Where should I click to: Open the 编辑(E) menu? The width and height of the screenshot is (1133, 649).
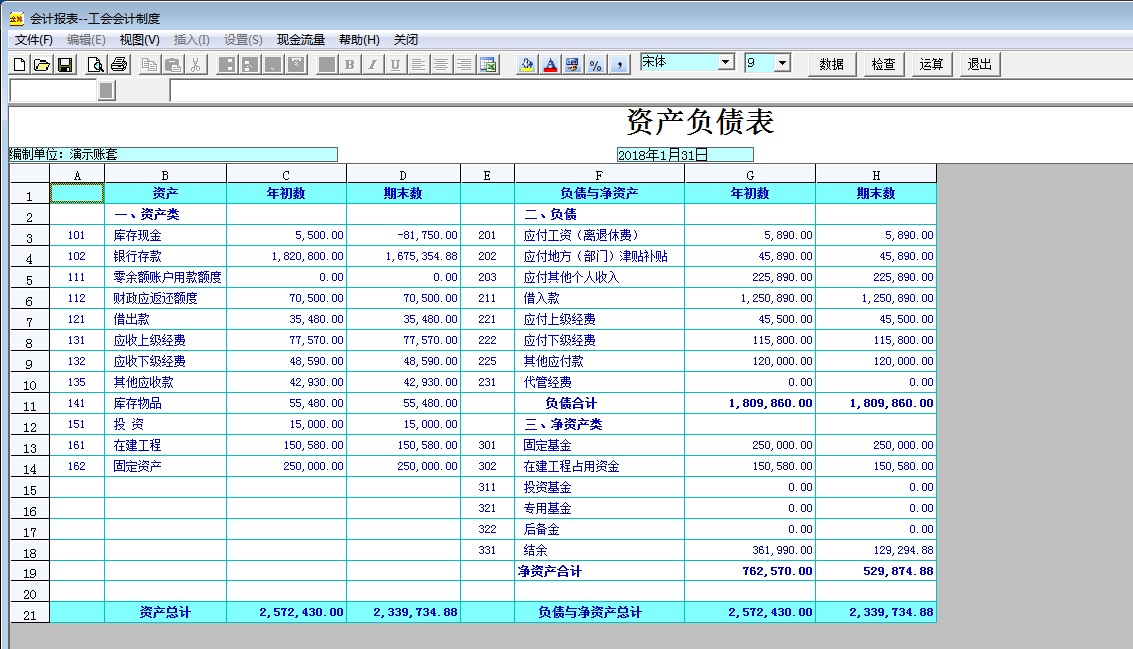pyautogui.click(x=86, y=40)
